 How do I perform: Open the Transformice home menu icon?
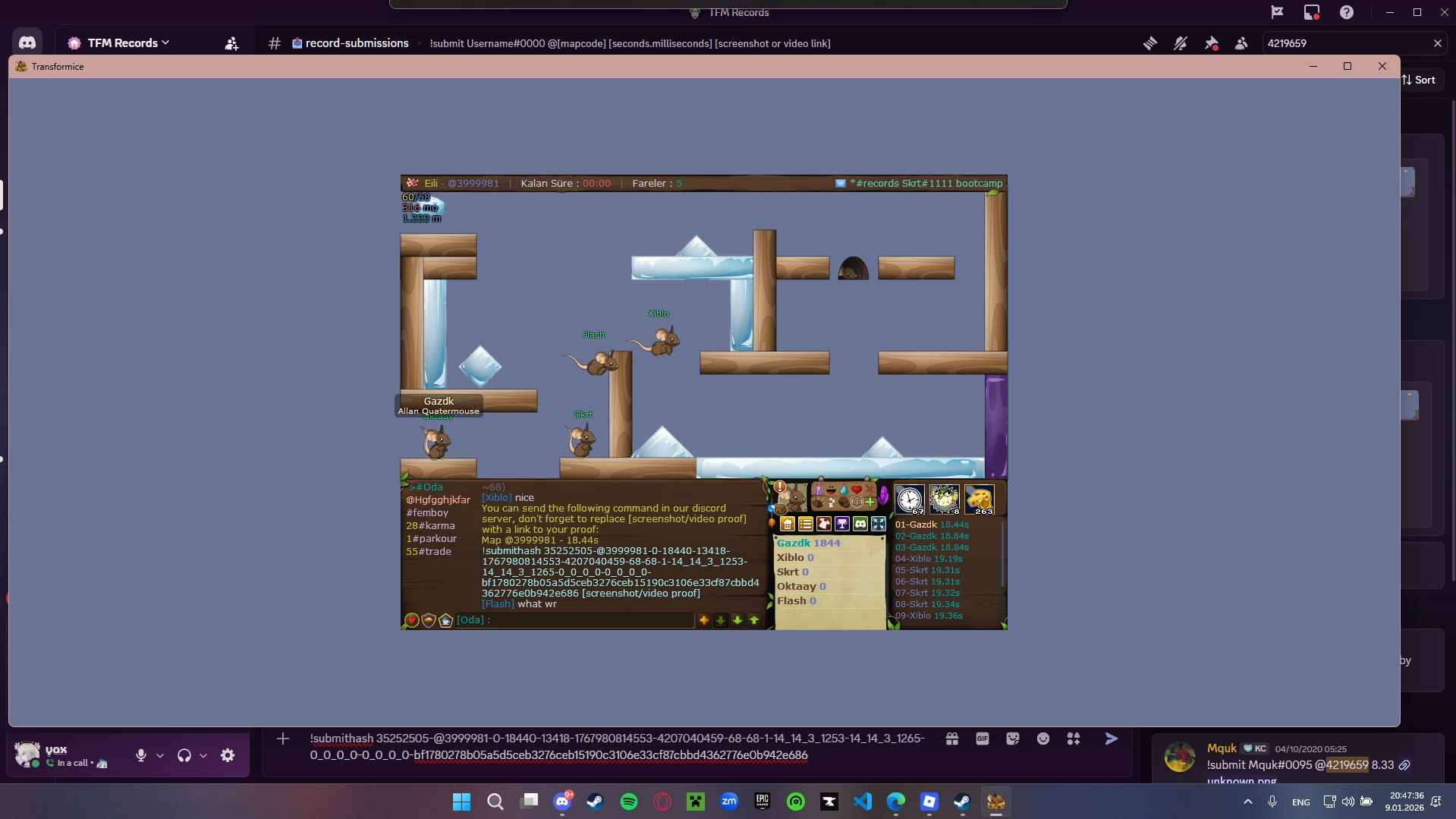pyautogui.click(x=788, y=524)
